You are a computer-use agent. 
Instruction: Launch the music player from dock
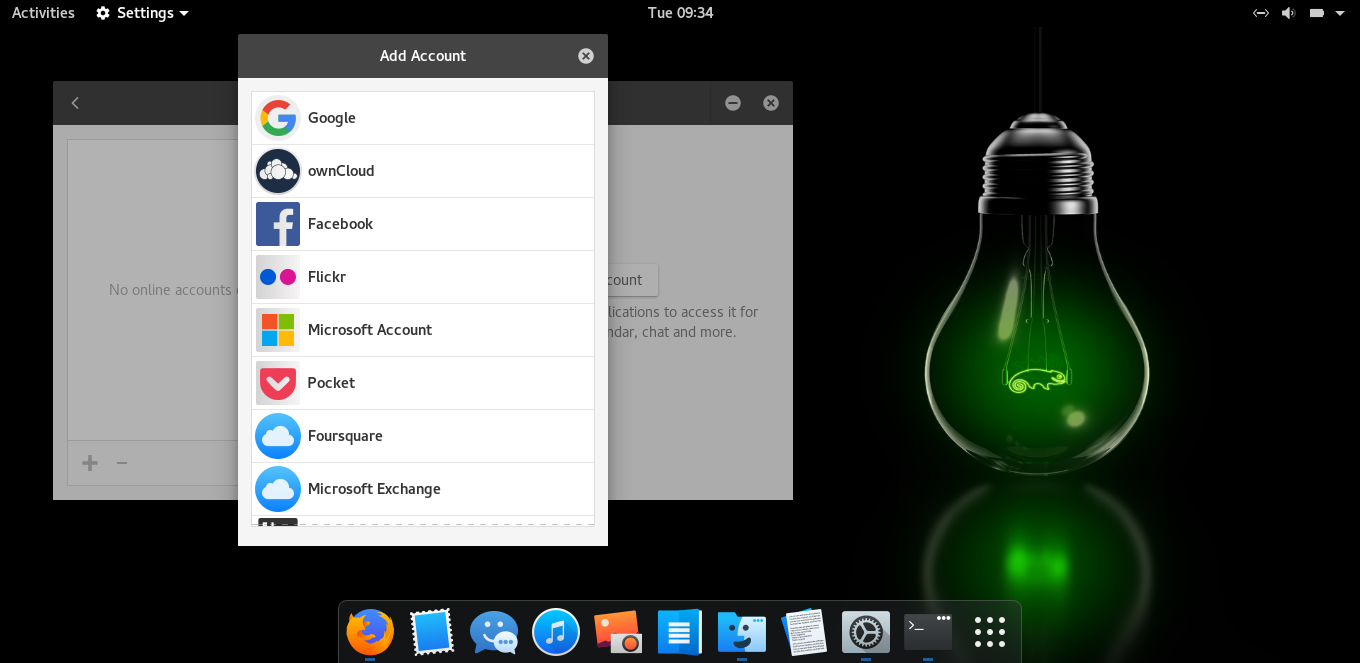[556, 632]
